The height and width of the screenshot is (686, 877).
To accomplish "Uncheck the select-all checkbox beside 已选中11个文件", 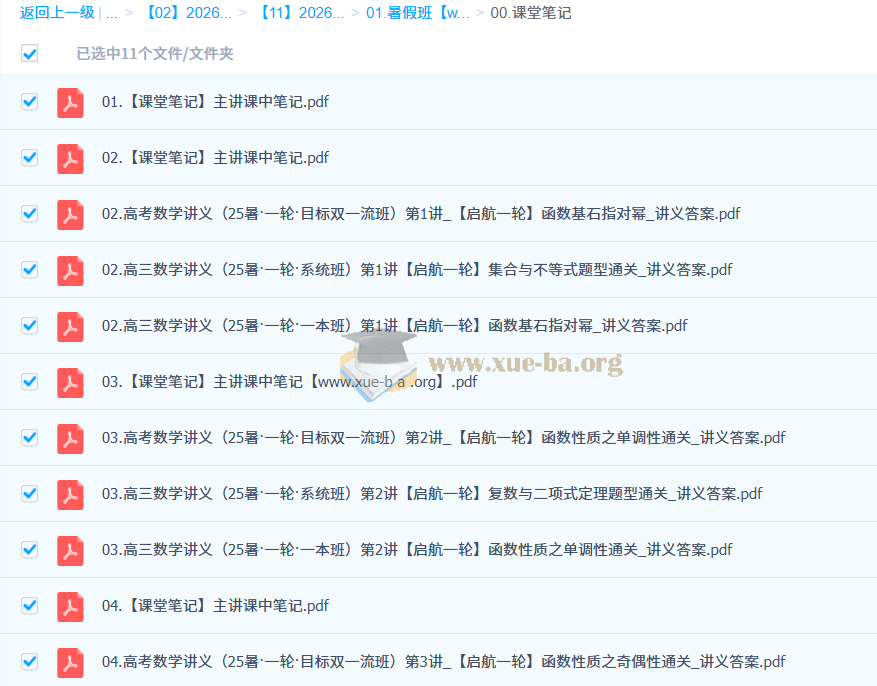I will tap(30, 53).
